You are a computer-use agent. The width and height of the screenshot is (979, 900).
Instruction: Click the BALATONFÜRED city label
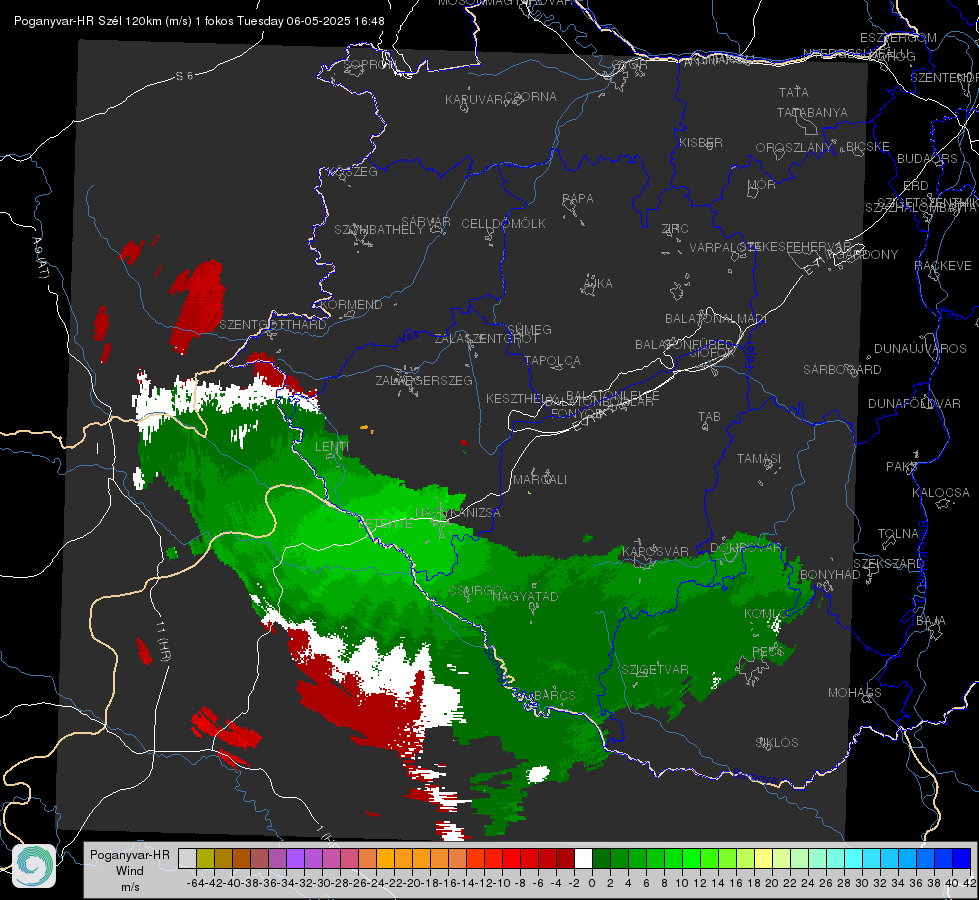coord(684,345)
